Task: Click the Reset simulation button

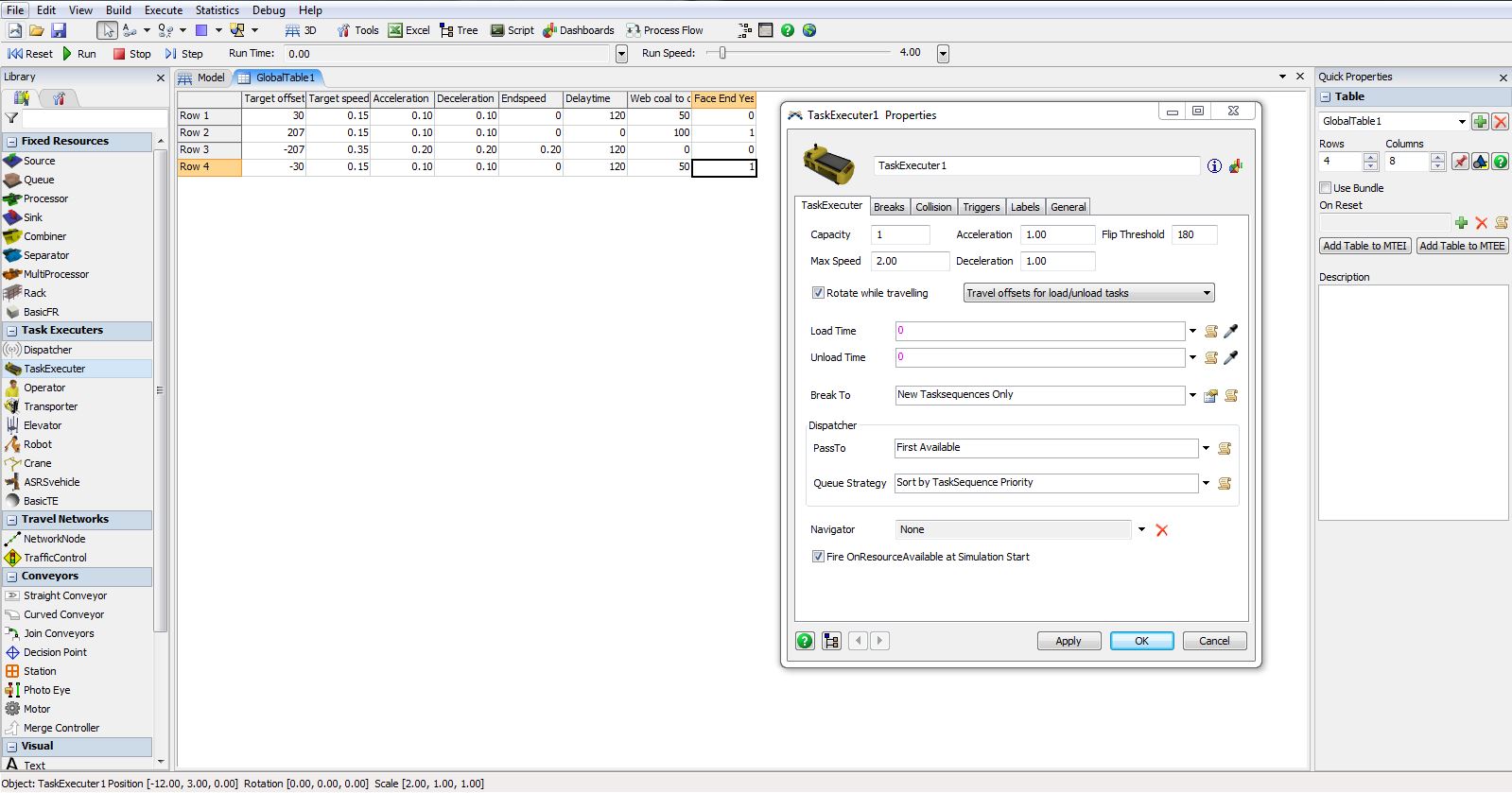Action: pos(30,54)
